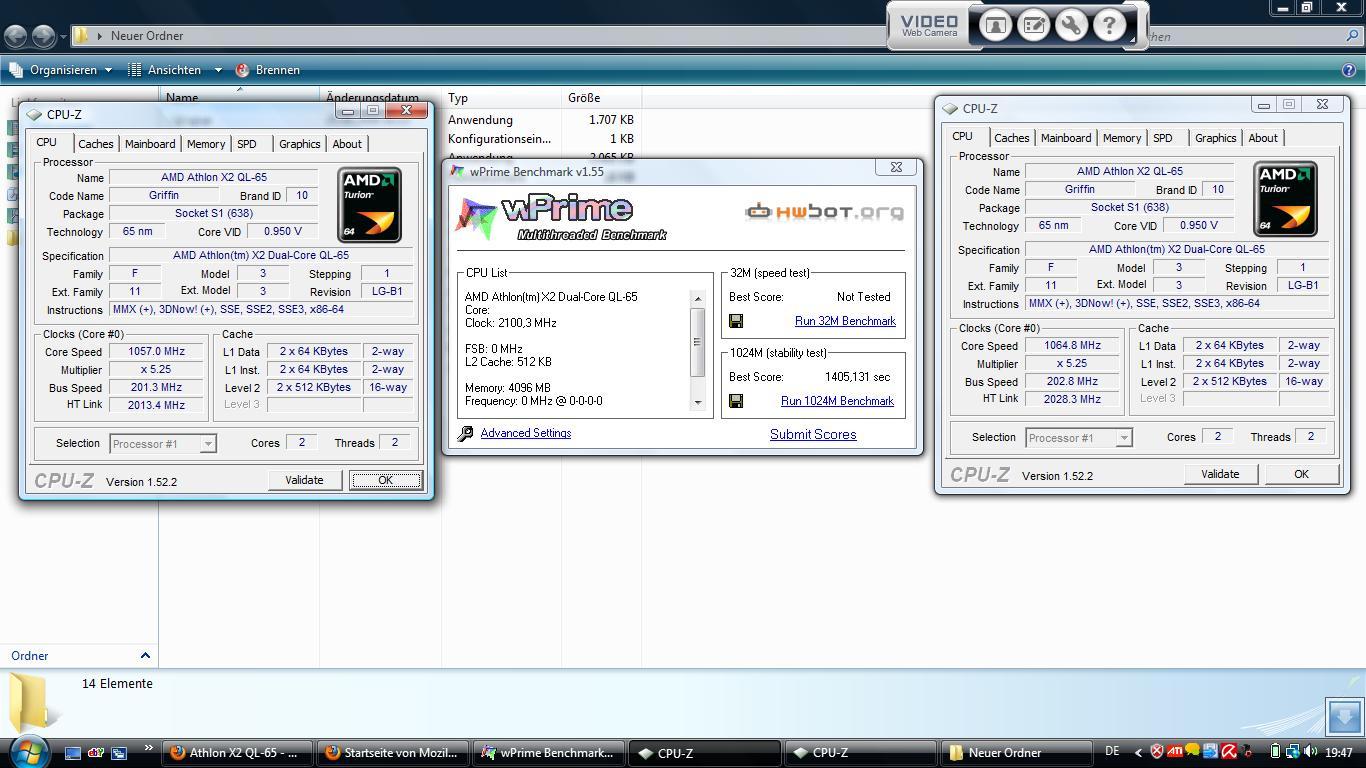
Task: Click the volume tray icon
Action: click(x=1309, y=752)
